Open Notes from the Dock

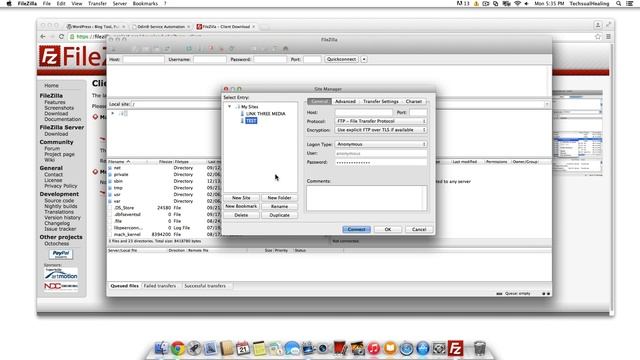tap(259, 348)
